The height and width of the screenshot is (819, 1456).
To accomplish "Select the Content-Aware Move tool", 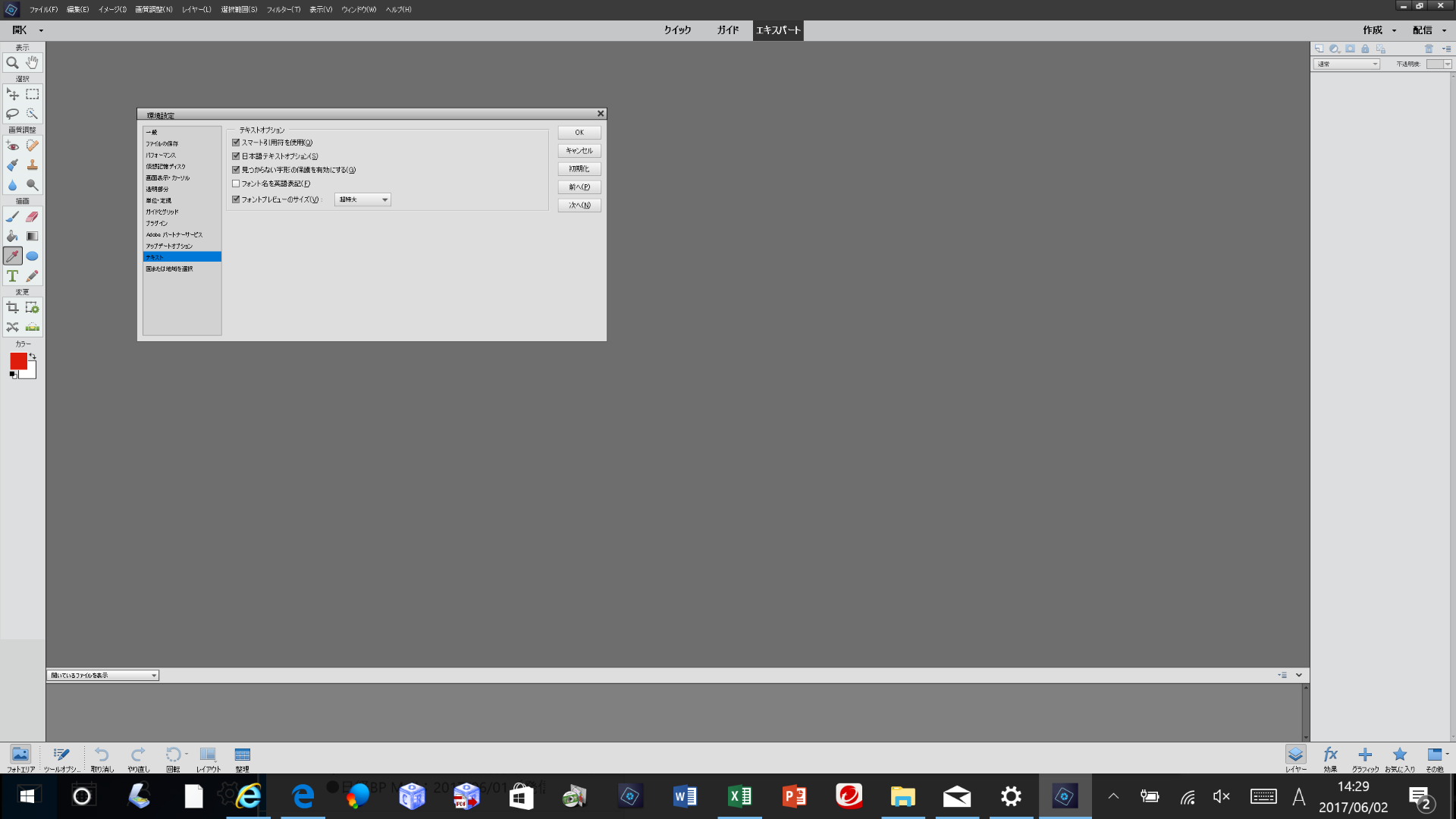I will point(12,328).
